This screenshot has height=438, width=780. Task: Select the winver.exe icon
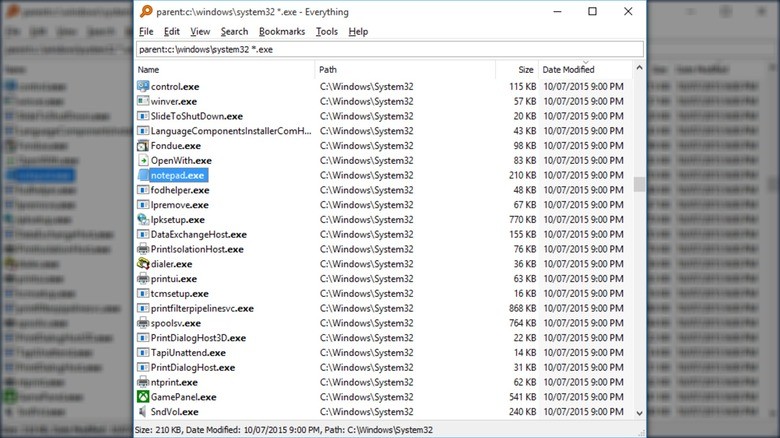pos(142,101)
